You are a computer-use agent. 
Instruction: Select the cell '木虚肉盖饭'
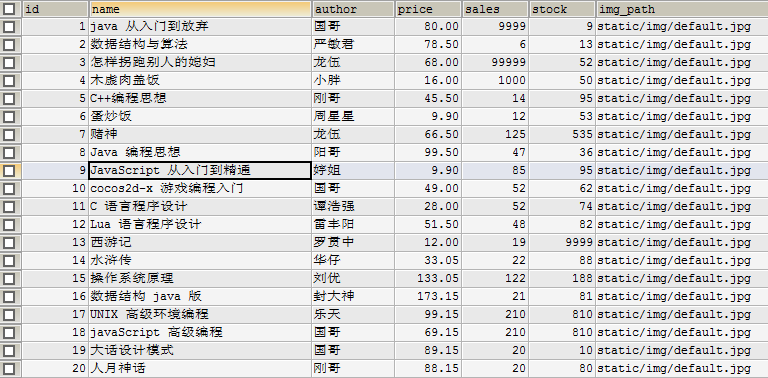[200, 80]
